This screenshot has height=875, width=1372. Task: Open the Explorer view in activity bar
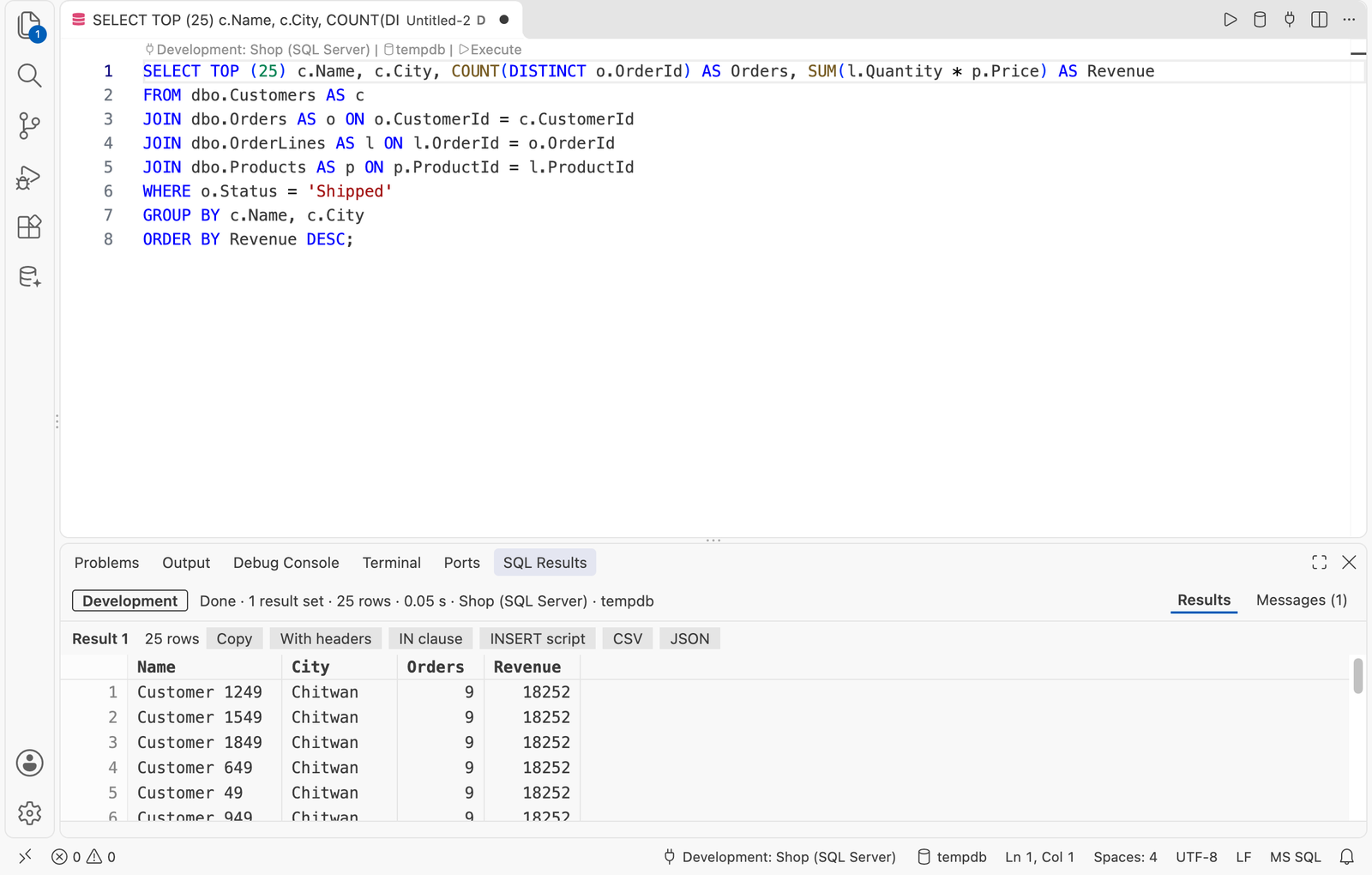30,26
